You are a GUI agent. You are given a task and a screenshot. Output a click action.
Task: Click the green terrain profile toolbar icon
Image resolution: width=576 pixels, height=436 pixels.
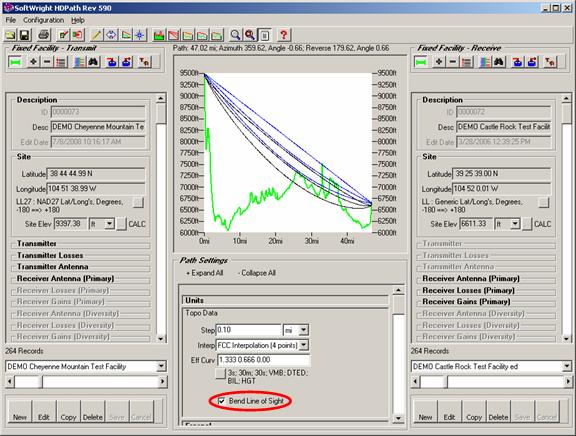tap(159, 35)
